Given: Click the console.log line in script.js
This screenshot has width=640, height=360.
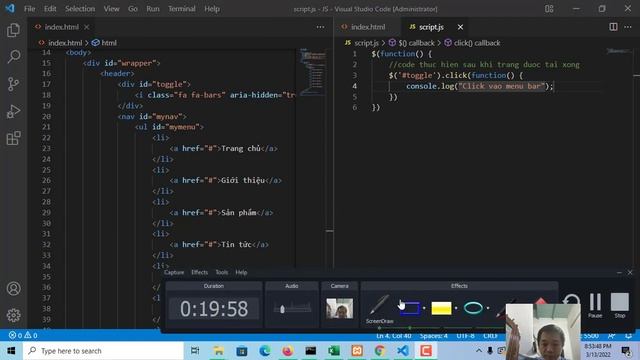Looking at the screenshot, I should coord(480,86).
